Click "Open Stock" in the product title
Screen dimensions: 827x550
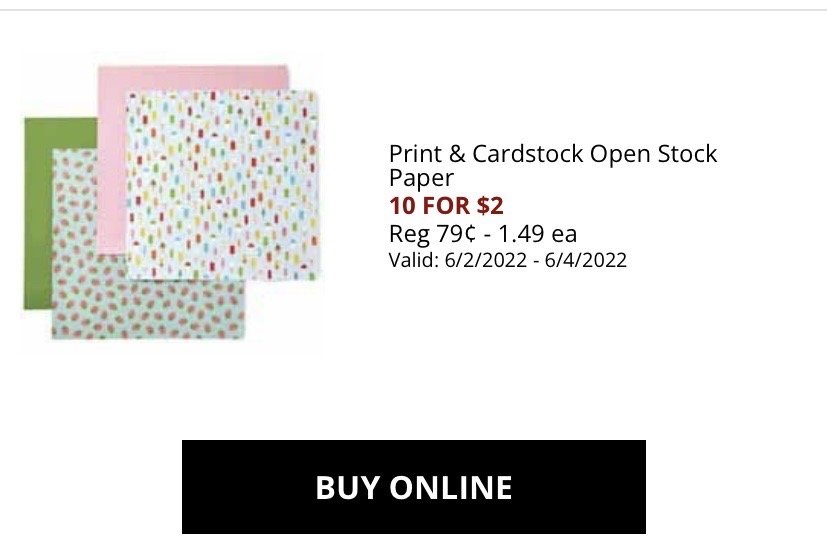tap(653, 154)
